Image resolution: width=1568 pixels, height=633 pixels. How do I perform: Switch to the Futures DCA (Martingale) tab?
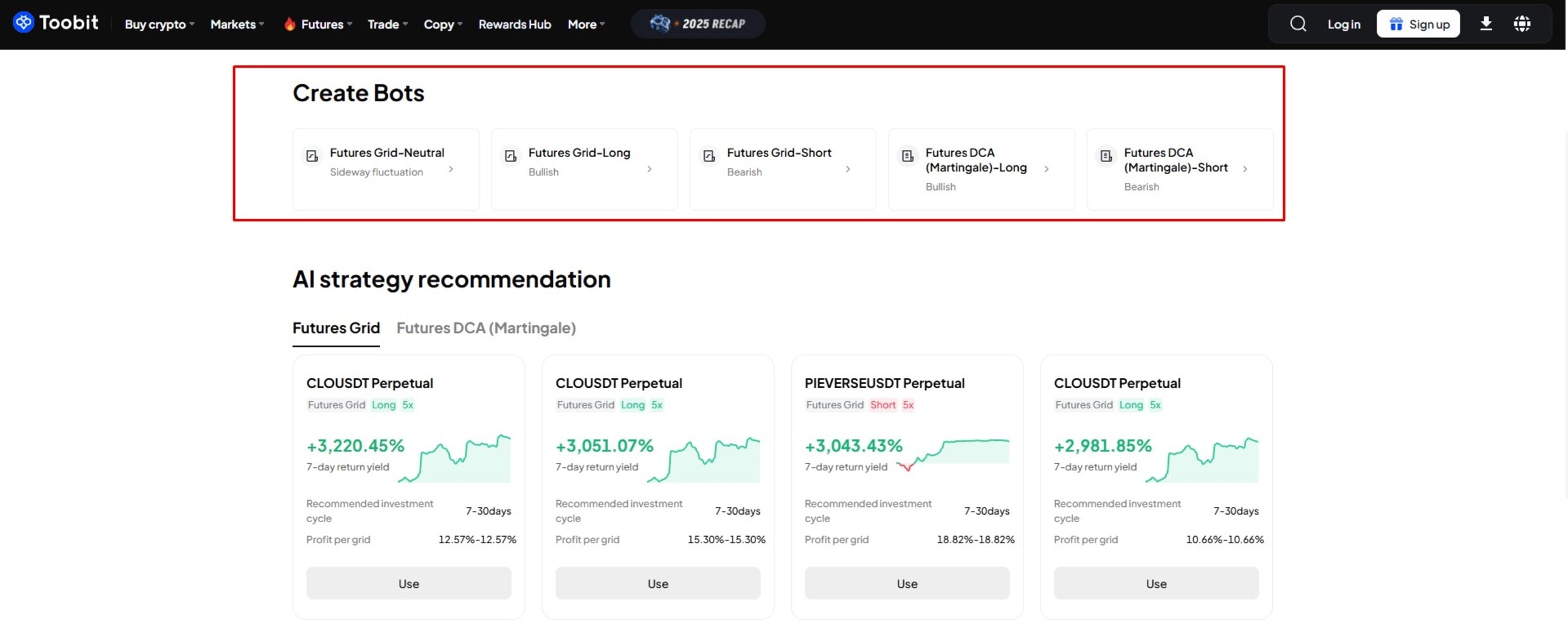click(486, 328)
